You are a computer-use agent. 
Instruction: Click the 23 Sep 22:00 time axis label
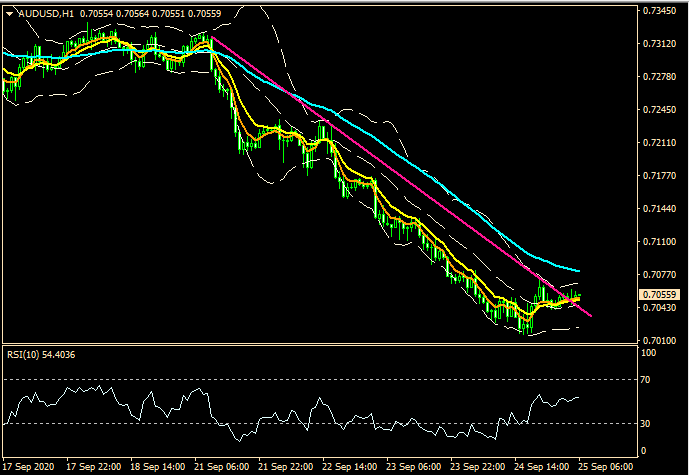pyautogui.click(x=479, y=467)
